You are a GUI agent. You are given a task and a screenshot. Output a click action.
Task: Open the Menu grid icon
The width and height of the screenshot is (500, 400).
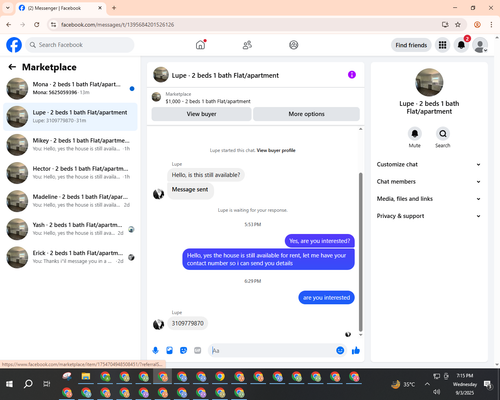(442, 45)
